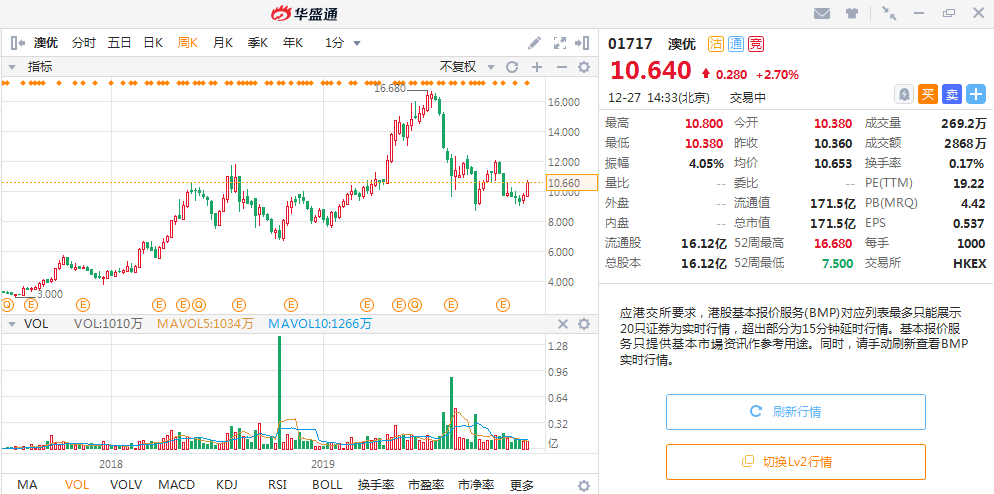Expand the 指标 indicator triangle
This screenshot has height=494, width=994.
click(x=11, y=67)
